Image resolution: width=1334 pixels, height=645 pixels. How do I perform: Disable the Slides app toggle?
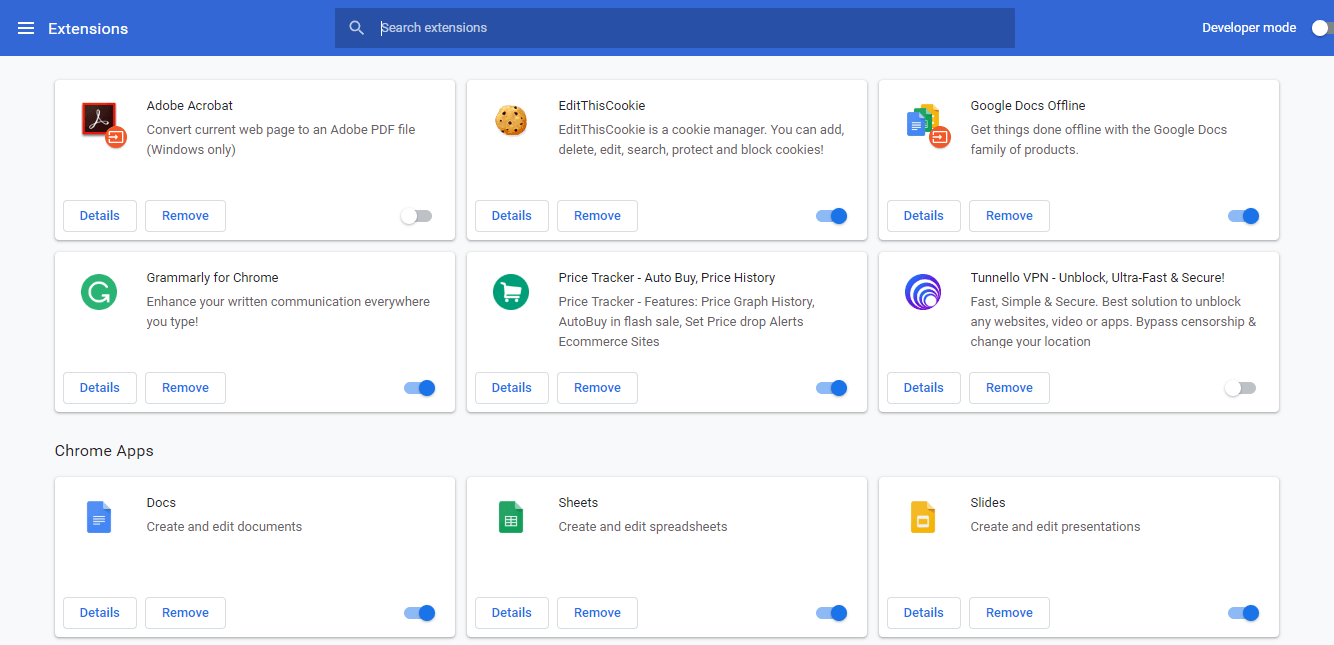tap(1244, 613)
